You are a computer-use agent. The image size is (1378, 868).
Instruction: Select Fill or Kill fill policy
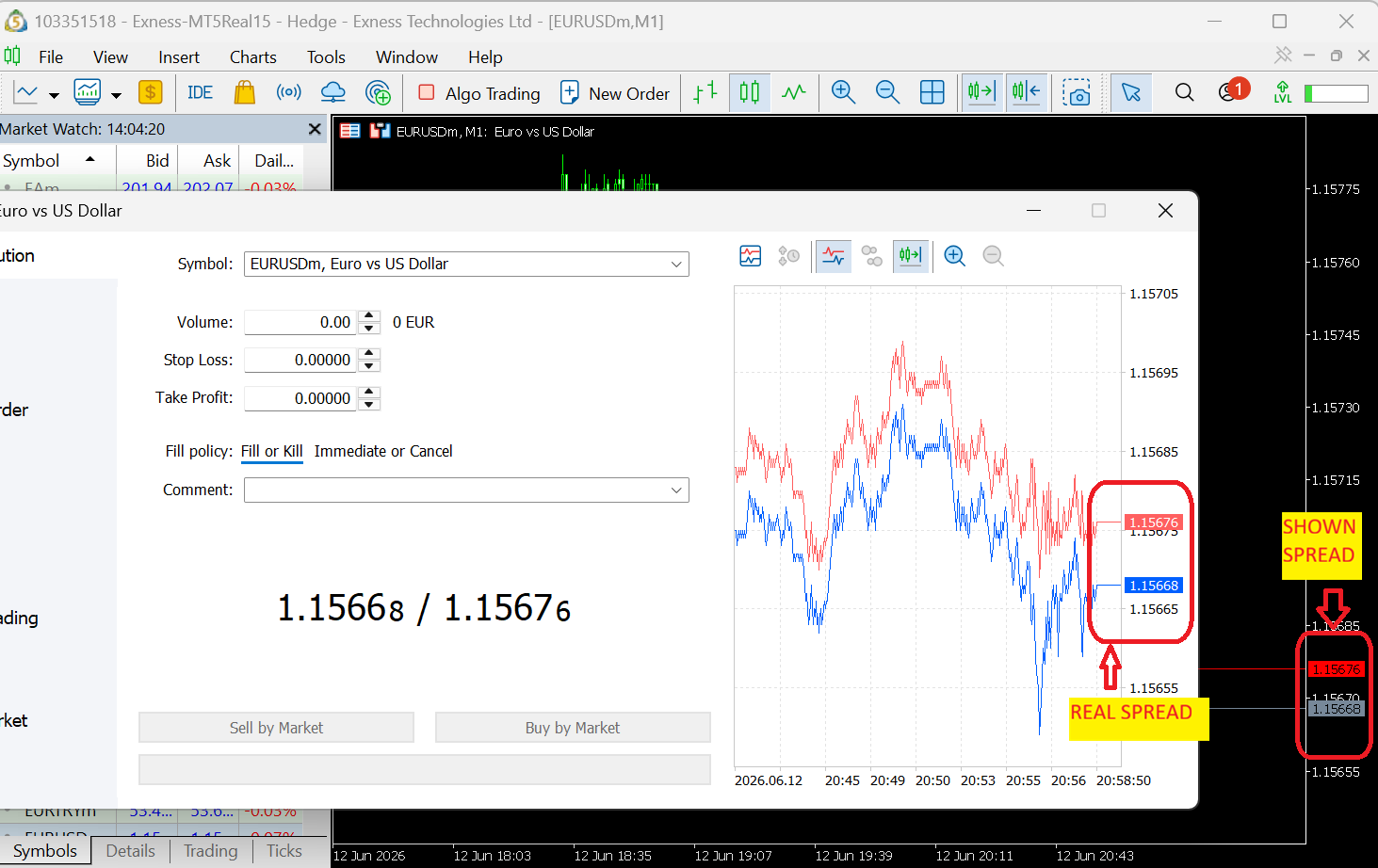click(272, 452)
